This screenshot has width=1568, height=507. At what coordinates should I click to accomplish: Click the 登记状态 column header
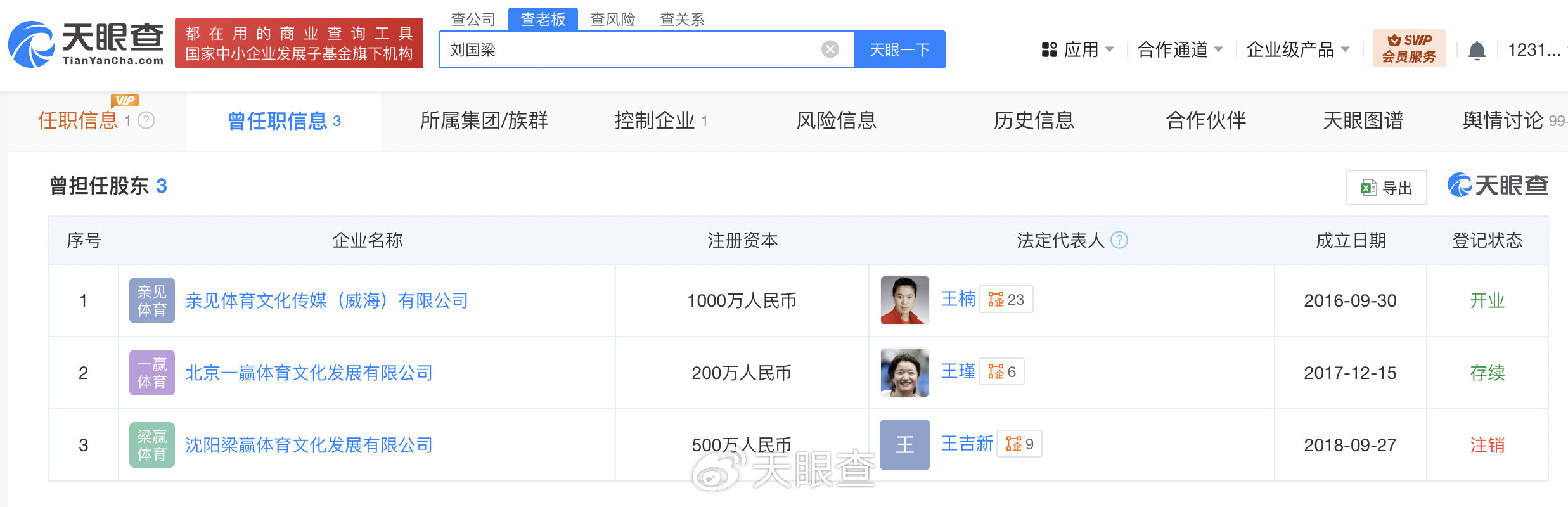[x=1487, y=240]
